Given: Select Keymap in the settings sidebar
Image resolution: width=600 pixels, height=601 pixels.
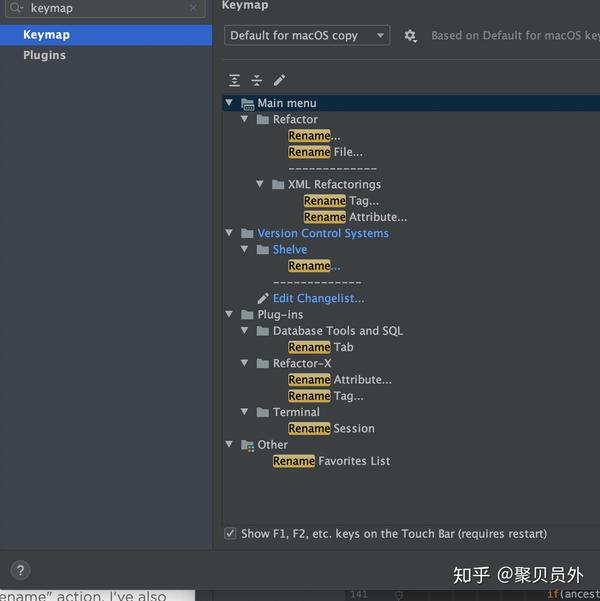Looking at the screenshot, I should (106, 35).
